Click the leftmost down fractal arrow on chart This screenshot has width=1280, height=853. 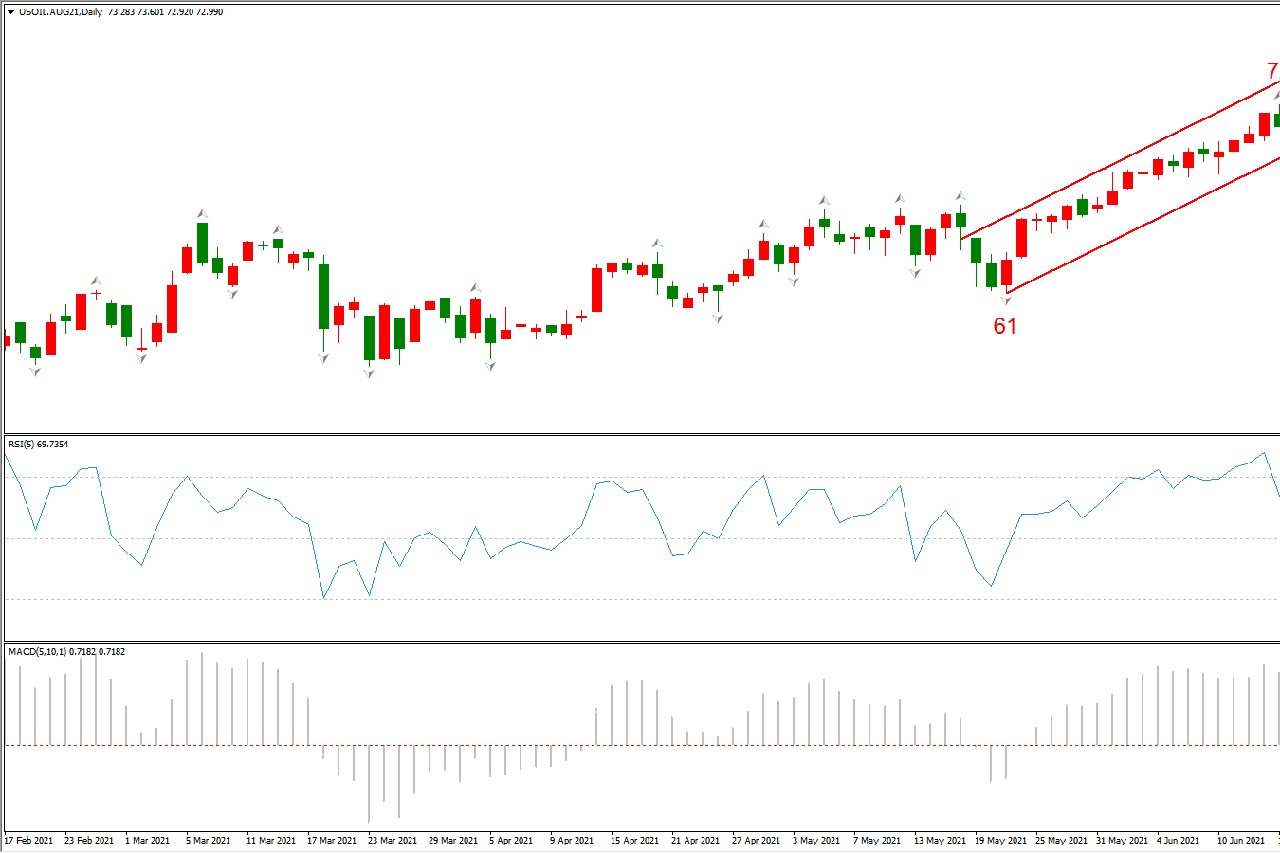pos(35,371)
